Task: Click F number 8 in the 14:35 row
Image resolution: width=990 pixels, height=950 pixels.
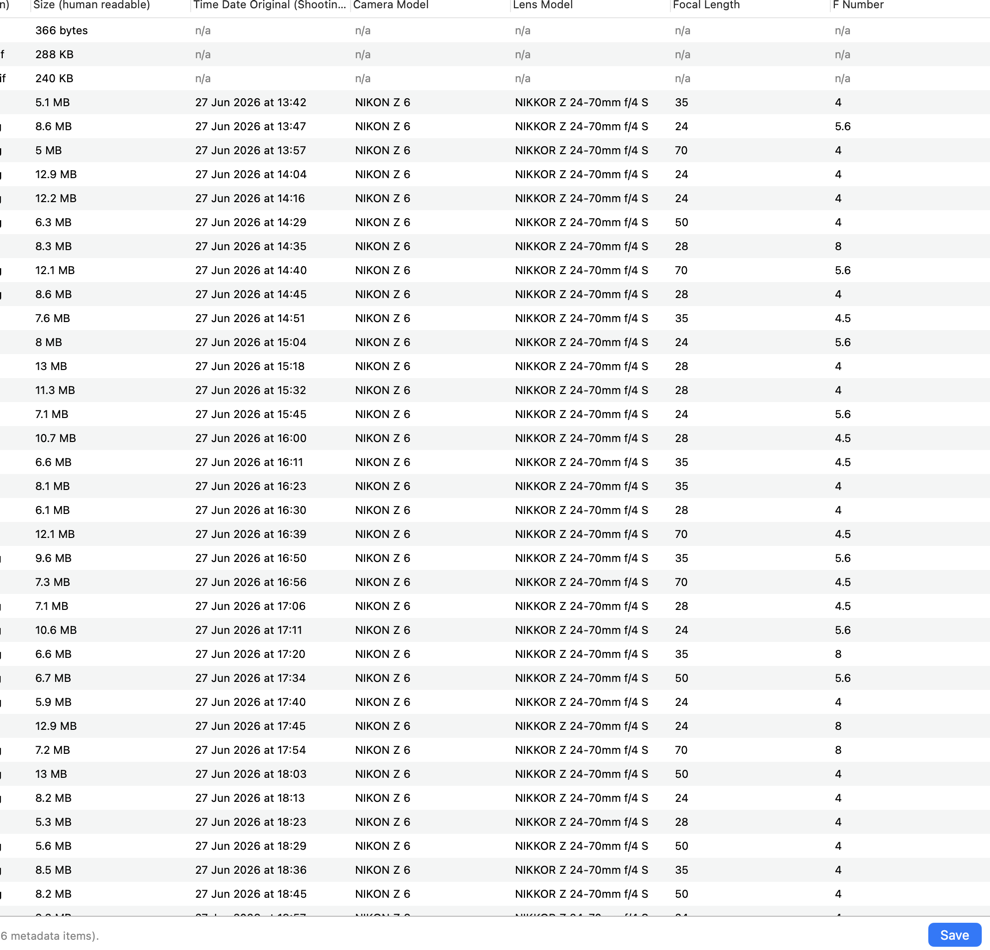Action: pos(838,246)
